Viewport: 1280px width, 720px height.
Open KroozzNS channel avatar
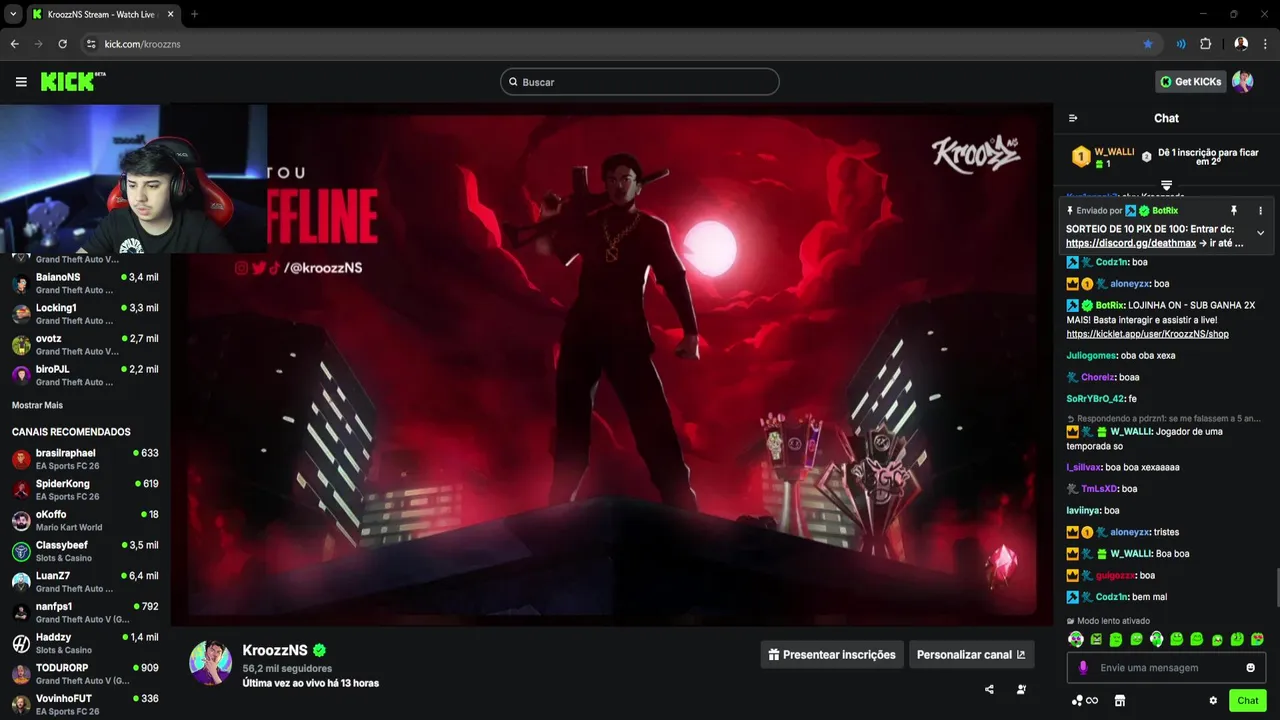(x=211, y=663)
